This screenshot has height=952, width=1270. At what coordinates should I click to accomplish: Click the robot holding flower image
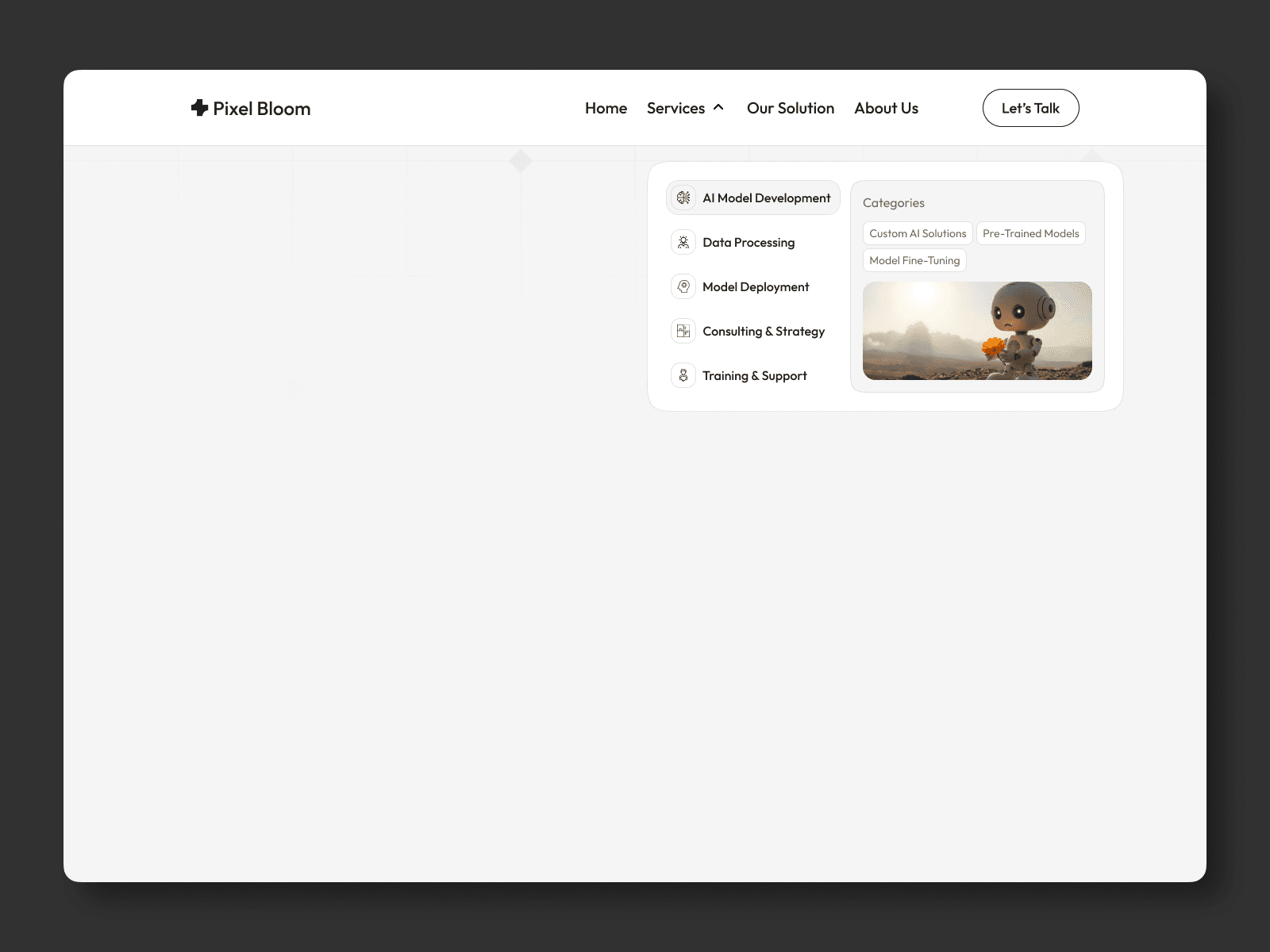pyautogui.click(x=977, y=331)
